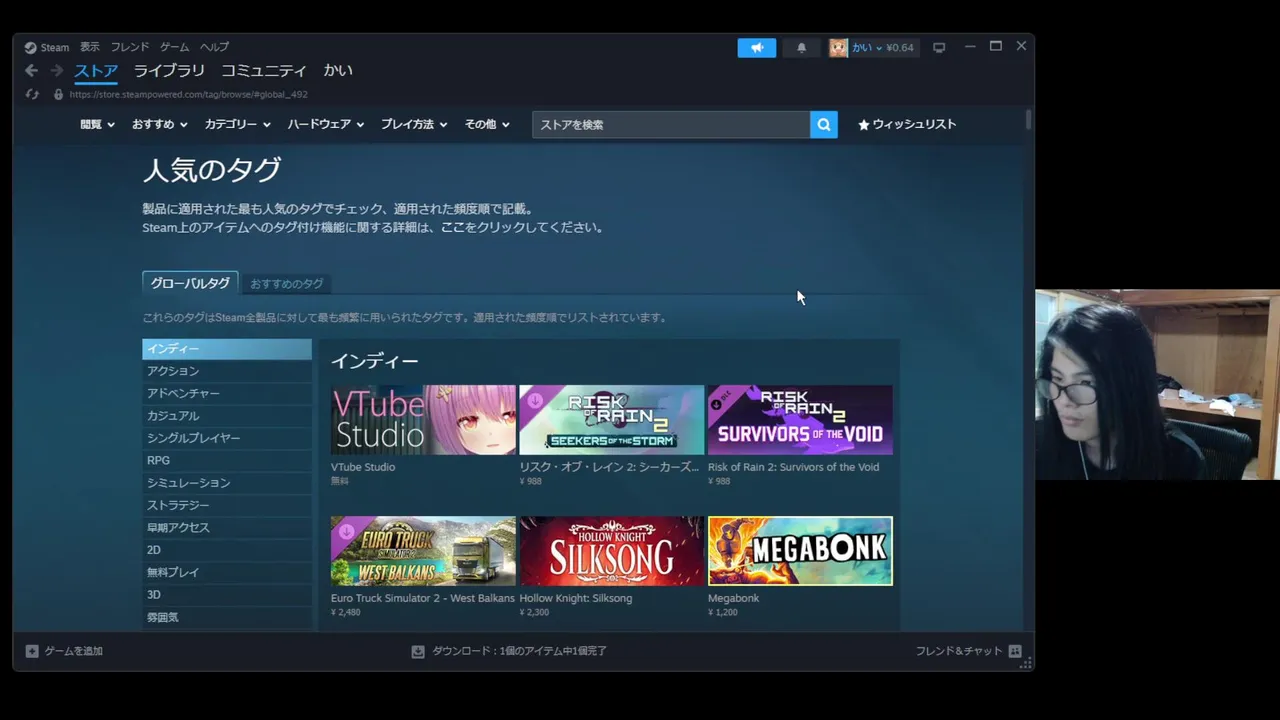The height and width of the screenshot is (720, 1280).
Task: Open the ゲーム menu
Action: tap(174, 47)
